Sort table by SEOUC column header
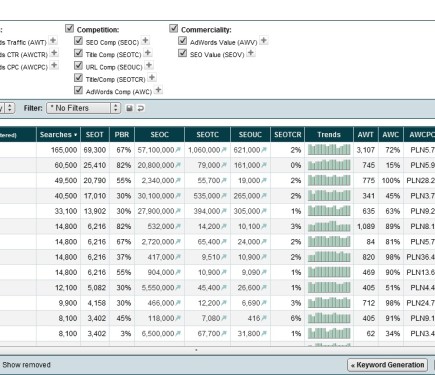Viewport: 435px width, 375px height. pyautogui.click(x=250, y=135)
